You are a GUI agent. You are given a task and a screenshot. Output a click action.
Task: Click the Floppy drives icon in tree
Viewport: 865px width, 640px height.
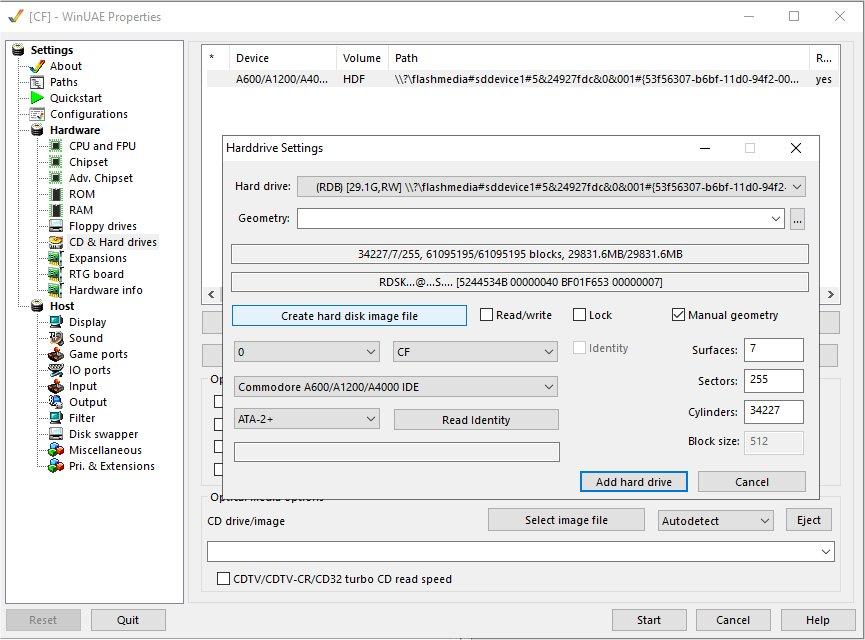click(56, 226)
